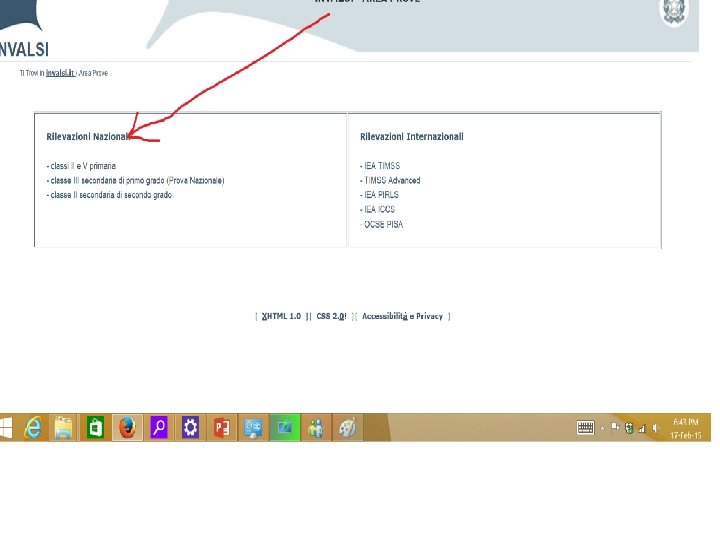The image size is (720, 540).
Task: Open the Windows Store taskbar icon
Action: [95, 428]
